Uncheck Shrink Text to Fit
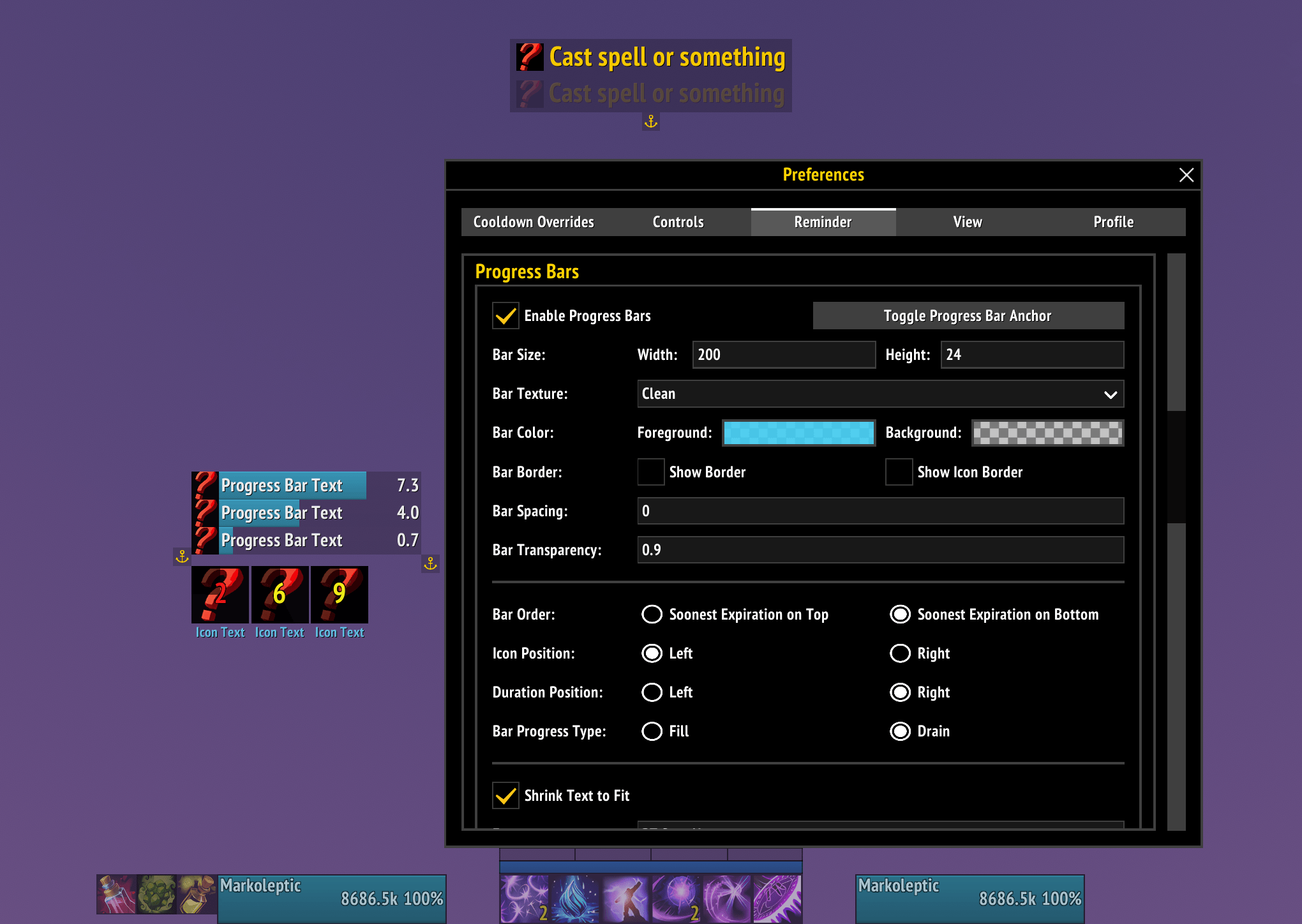1302x924 pixels. [505, 796]
